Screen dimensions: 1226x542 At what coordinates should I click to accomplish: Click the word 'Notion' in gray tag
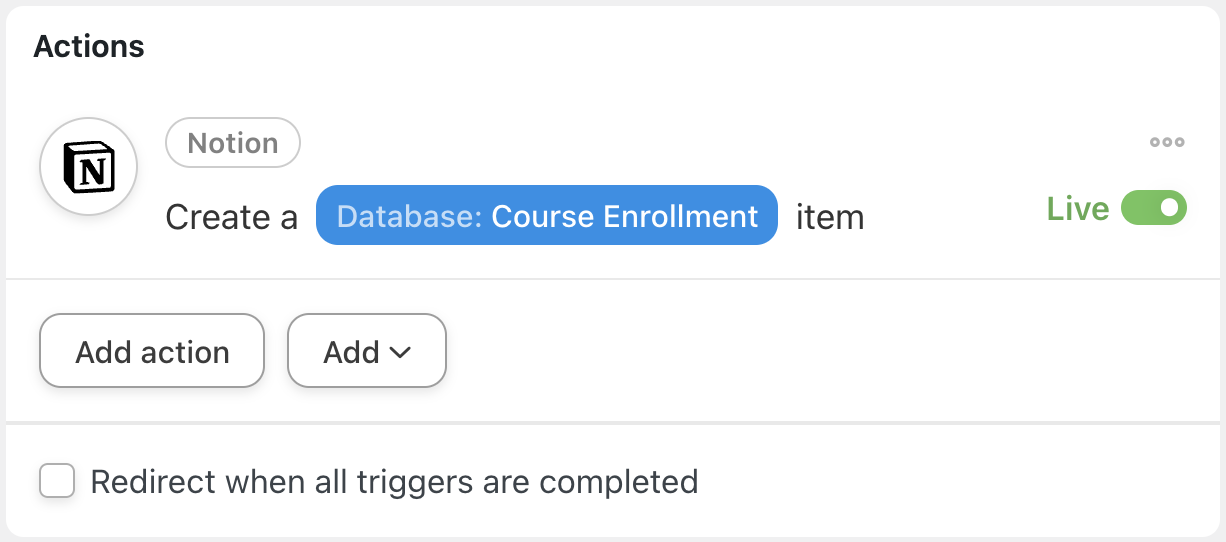tap(233, 143)
